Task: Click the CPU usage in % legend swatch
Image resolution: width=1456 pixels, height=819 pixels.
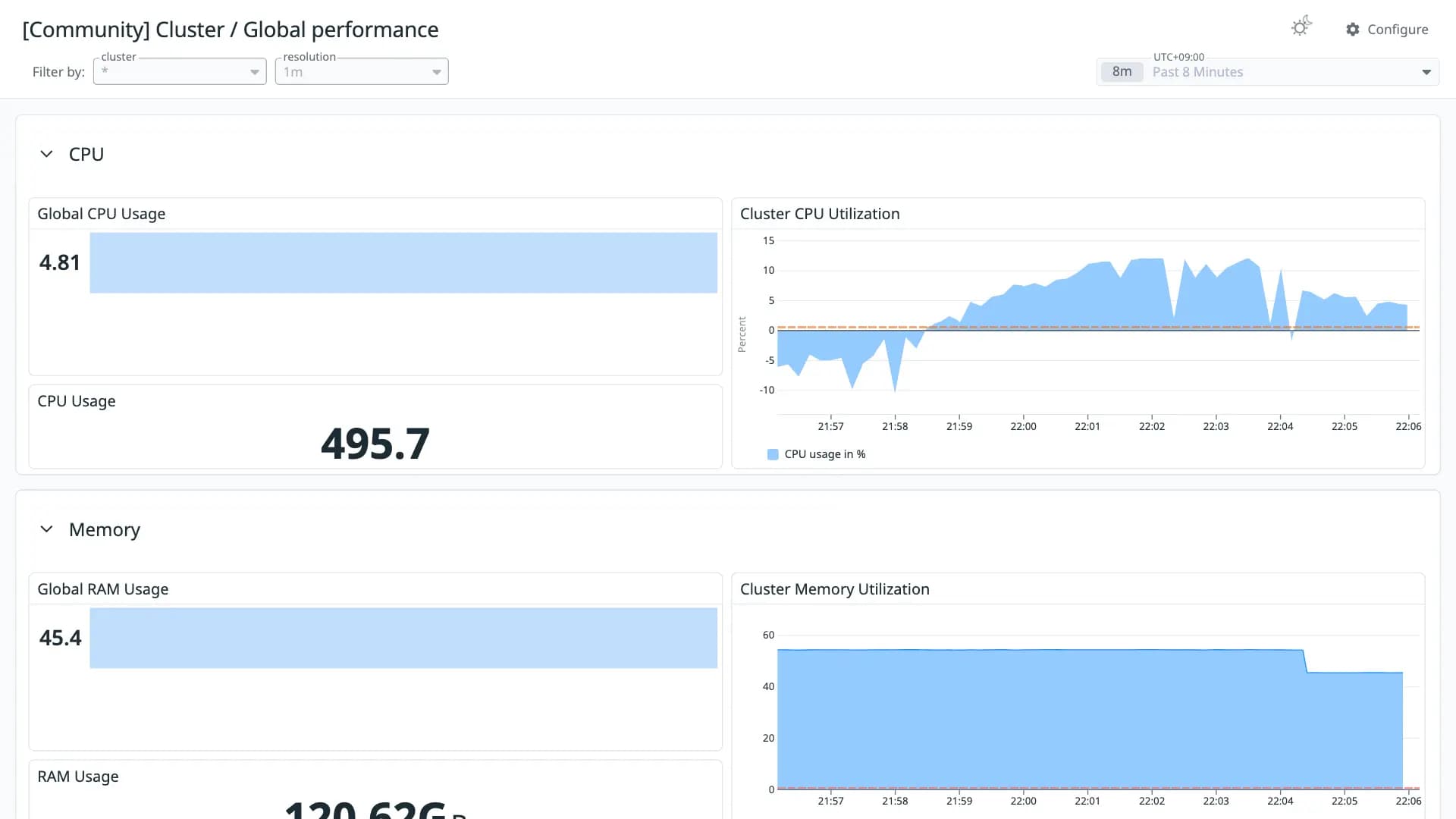Action: click(773, 454)
